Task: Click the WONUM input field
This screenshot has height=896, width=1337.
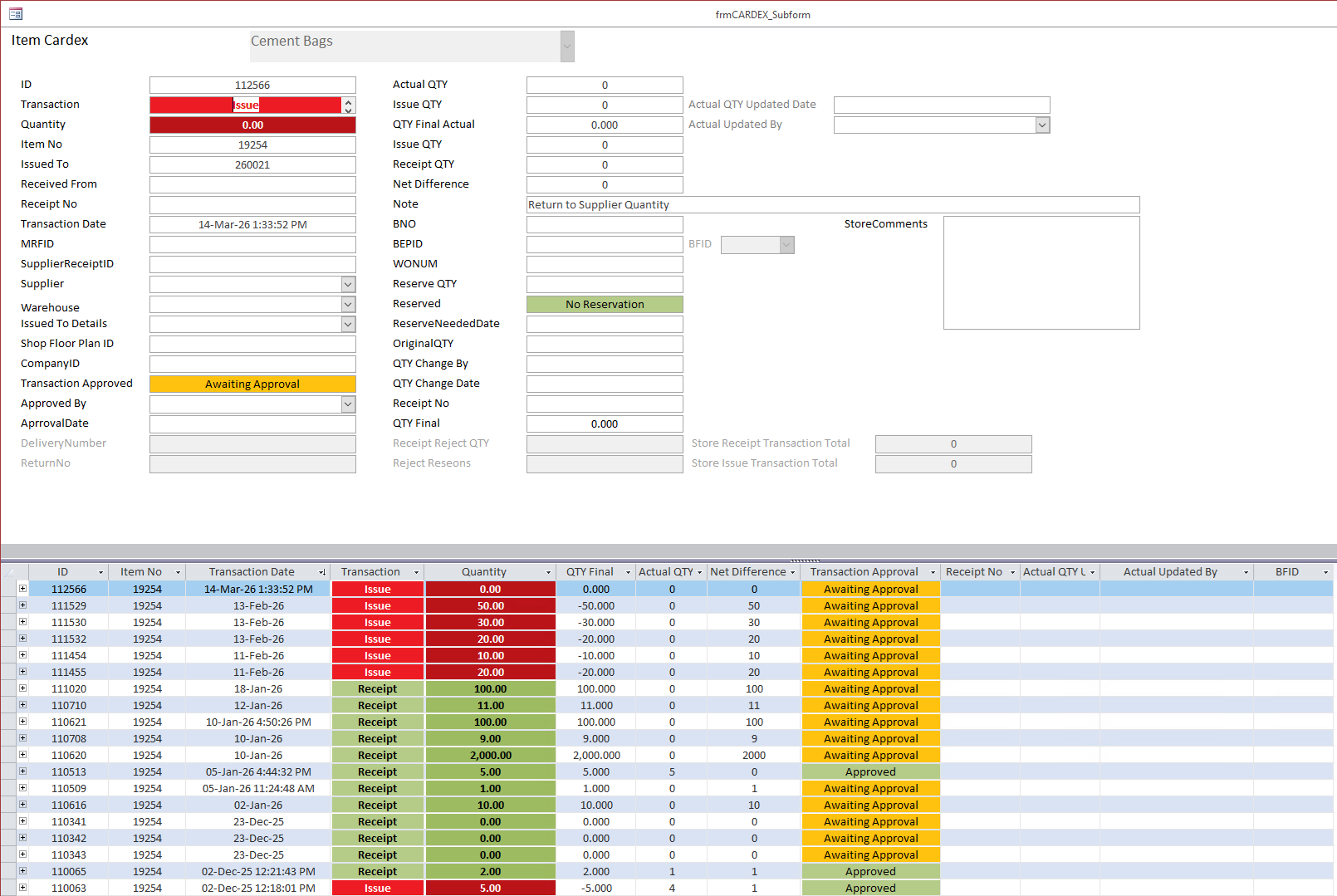Action: [605, 264]
